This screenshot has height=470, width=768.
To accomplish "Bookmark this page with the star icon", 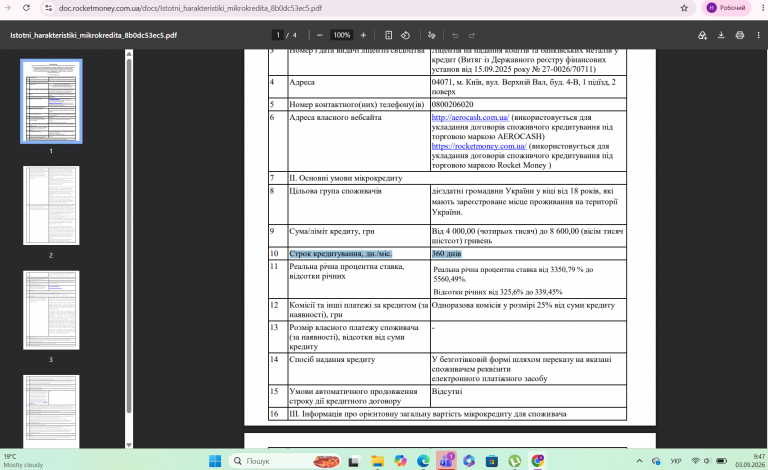I will pos(684,8).
